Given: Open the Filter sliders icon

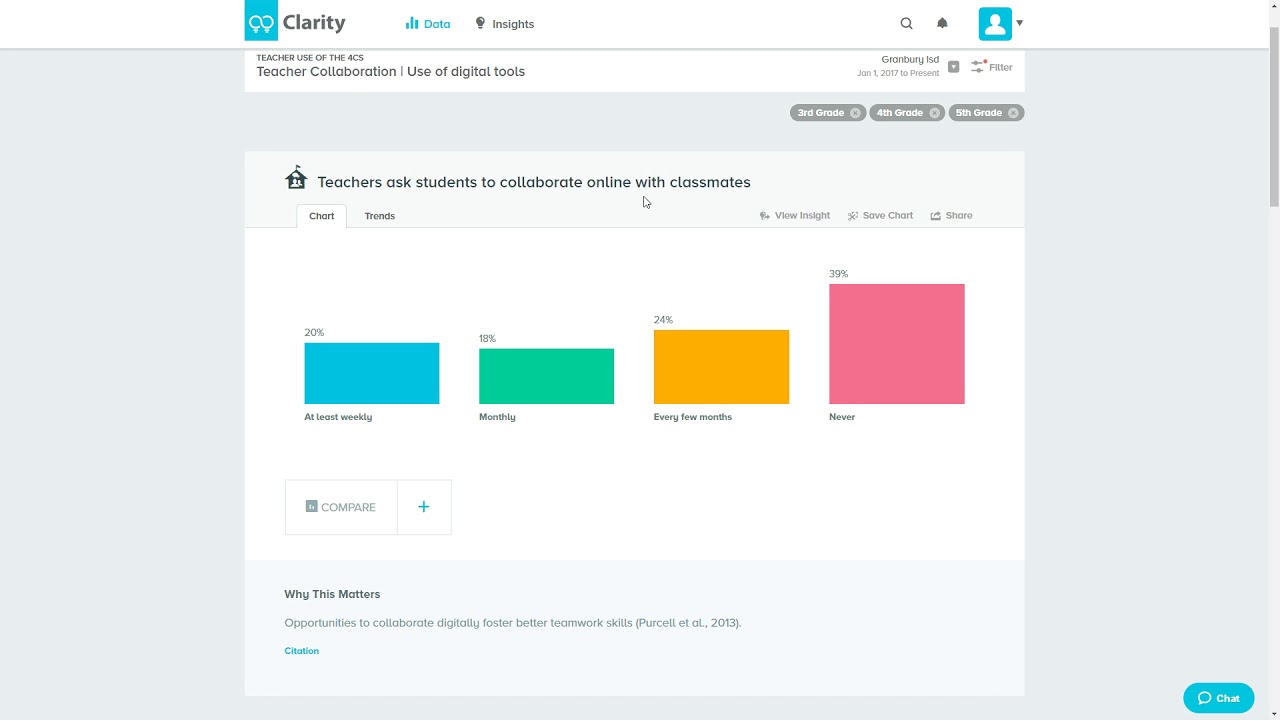Looking at the screenshot, I should [x=979, y=67].
